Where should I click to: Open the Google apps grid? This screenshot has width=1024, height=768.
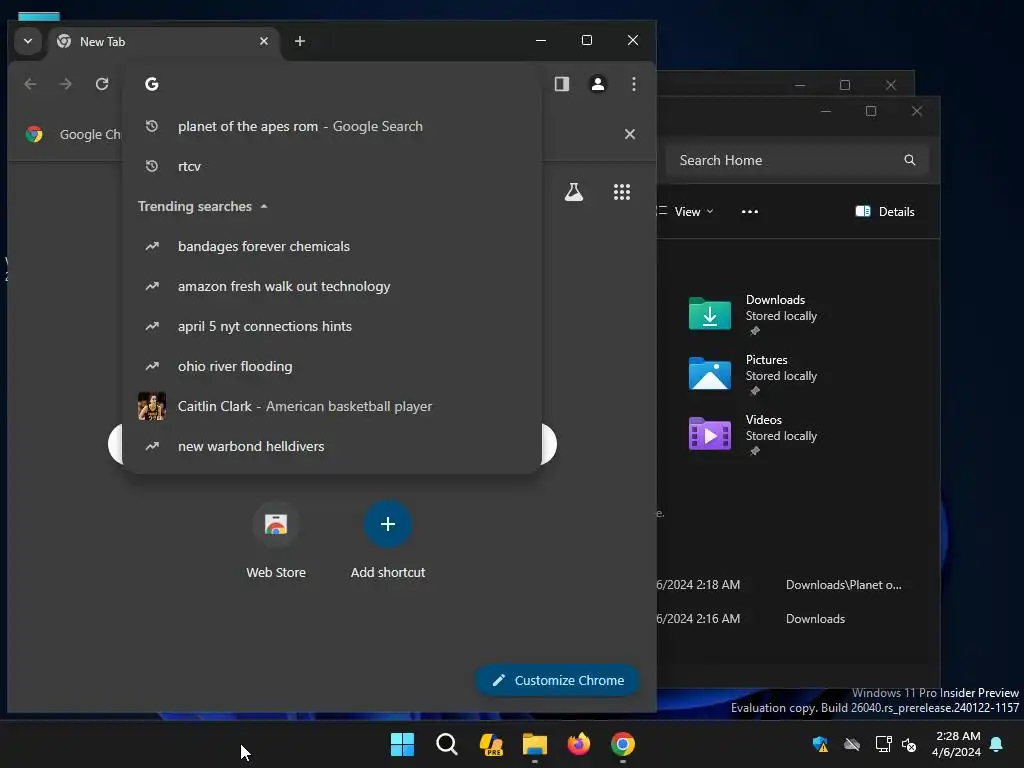[x=622, y=192]
